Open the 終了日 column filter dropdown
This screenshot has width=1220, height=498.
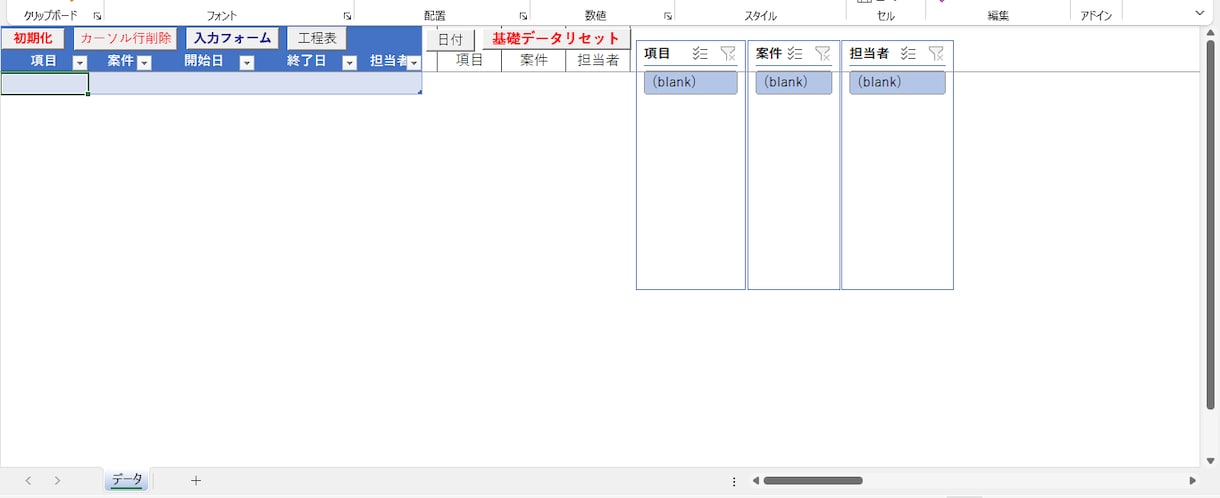click(x=349, y=62)
